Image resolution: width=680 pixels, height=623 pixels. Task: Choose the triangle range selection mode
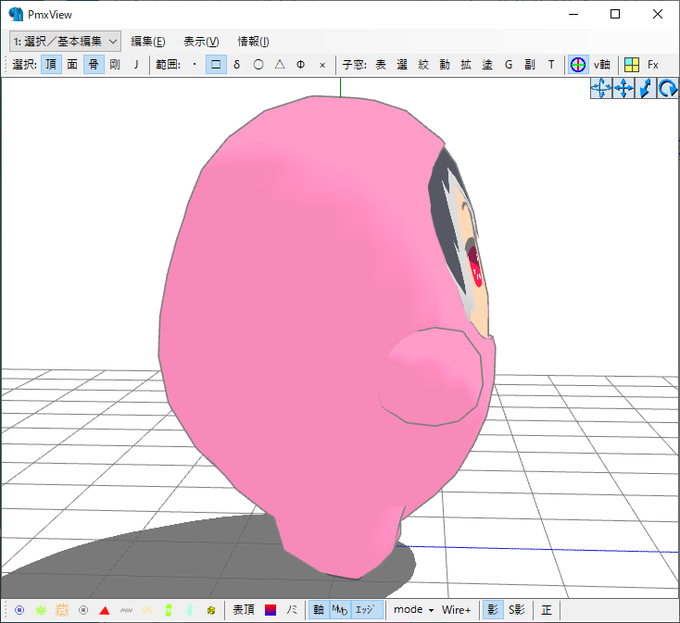(280, 65)
